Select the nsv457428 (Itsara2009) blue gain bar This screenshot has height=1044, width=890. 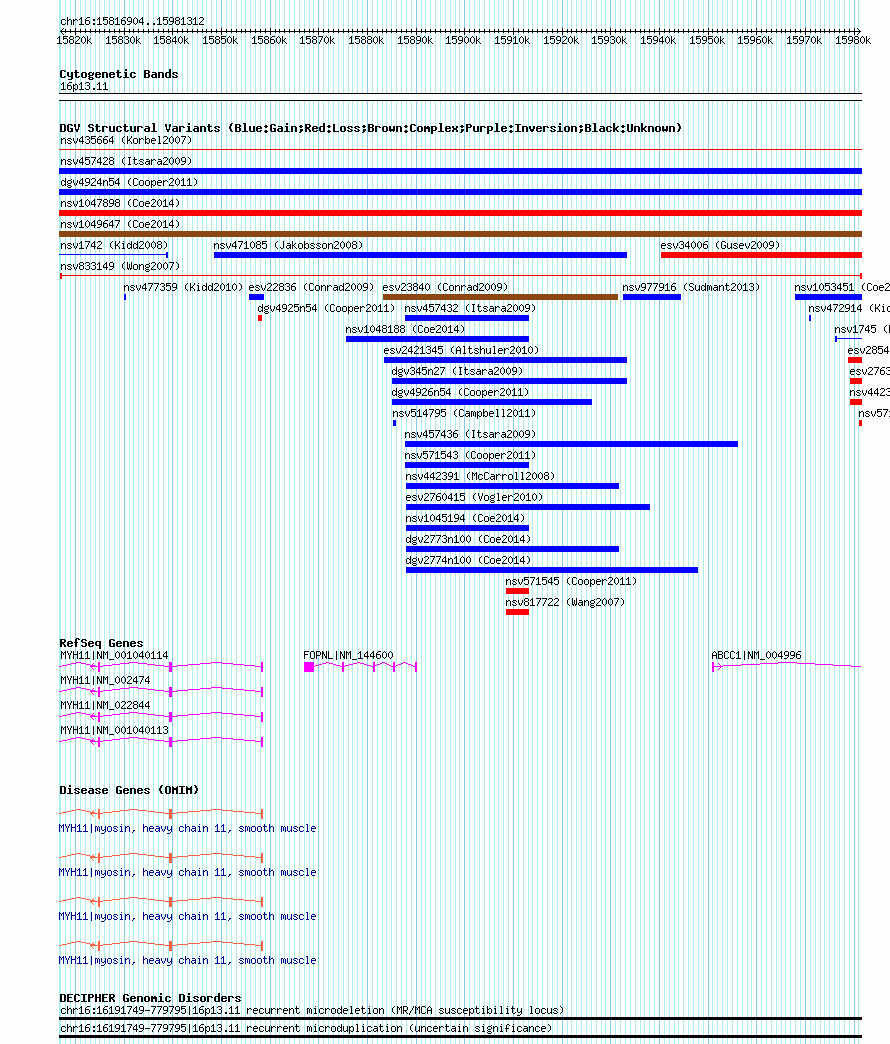(x=461, y=171)
